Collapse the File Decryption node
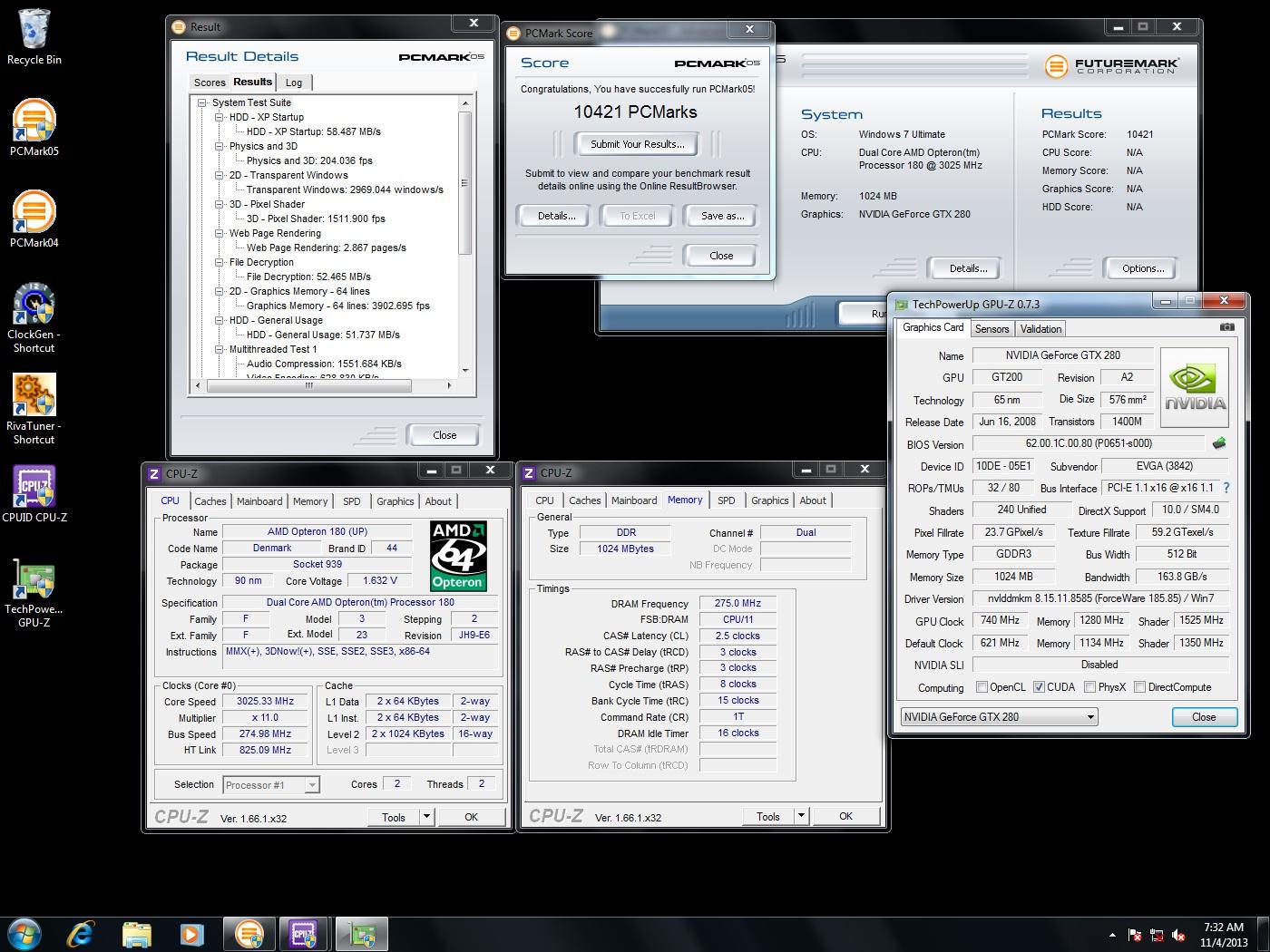This screenshot has height=952, width=1270. [220, 262]
